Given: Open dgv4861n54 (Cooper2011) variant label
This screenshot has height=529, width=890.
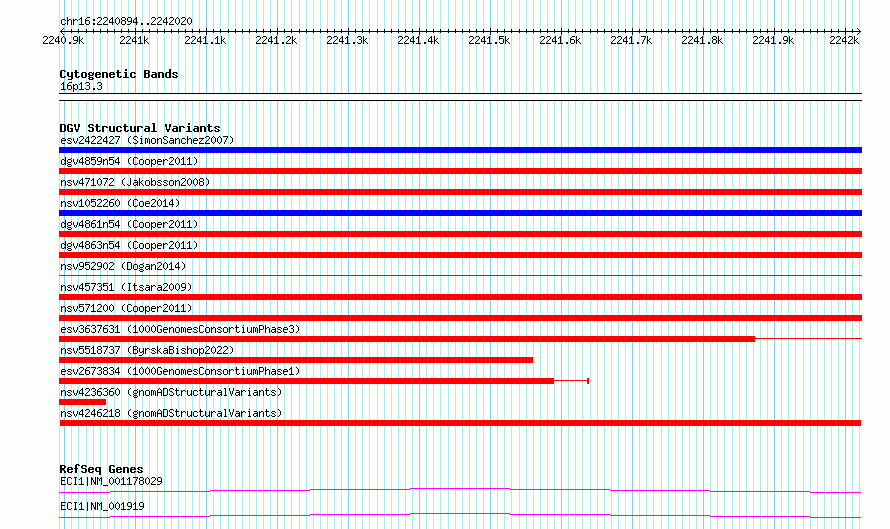Looking at the screenshot, I should 129,224.
